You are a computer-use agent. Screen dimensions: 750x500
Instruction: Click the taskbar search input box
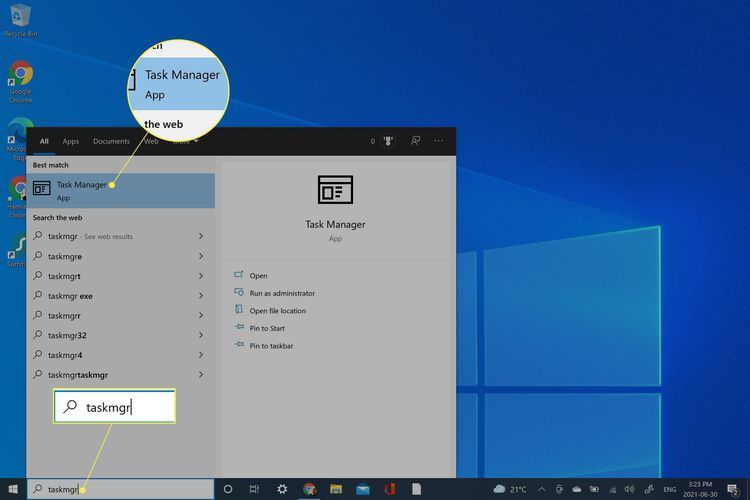click(x=120, y=489)
